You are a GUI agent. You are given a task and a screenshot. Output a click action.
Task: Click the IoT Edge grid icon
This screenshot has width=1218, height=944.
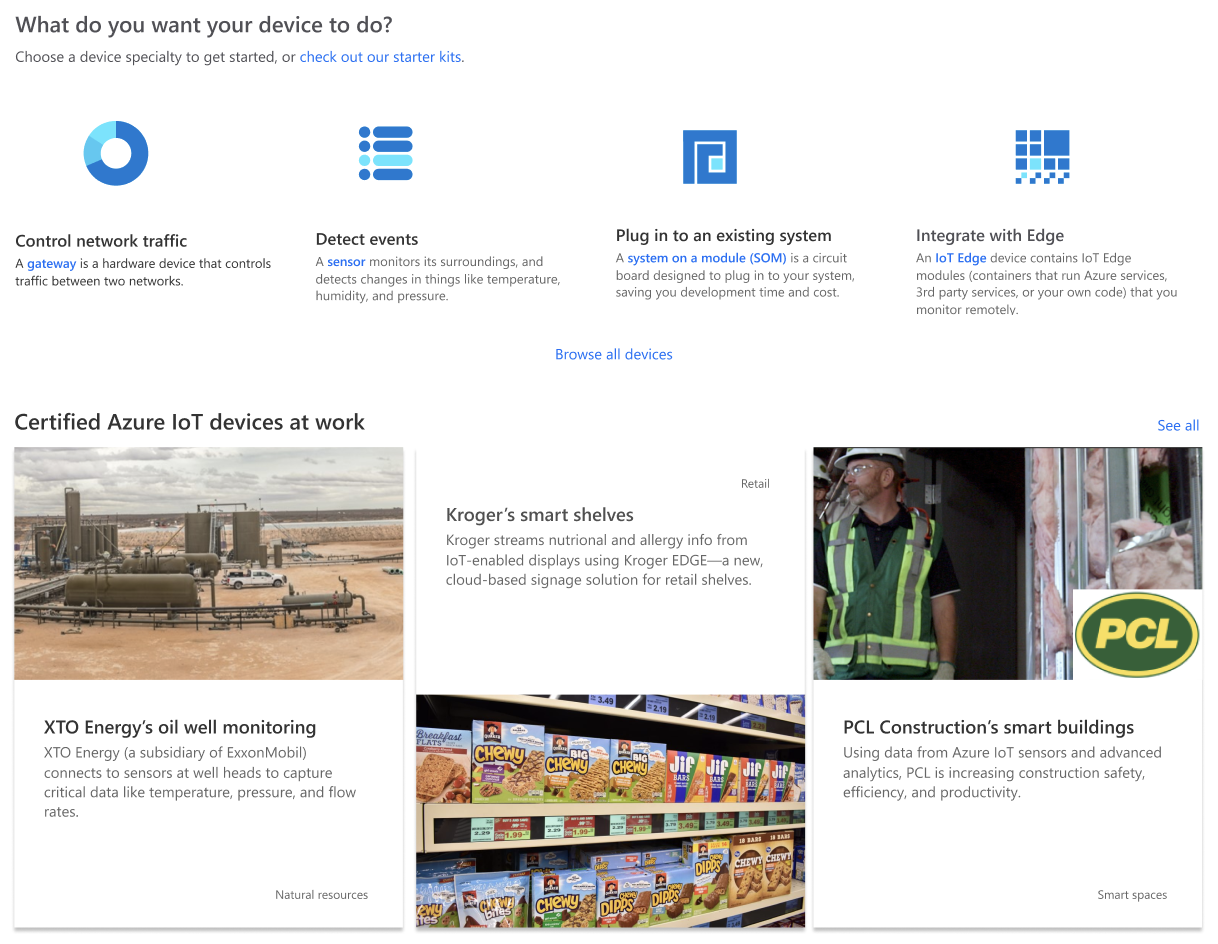point(1043,157)
